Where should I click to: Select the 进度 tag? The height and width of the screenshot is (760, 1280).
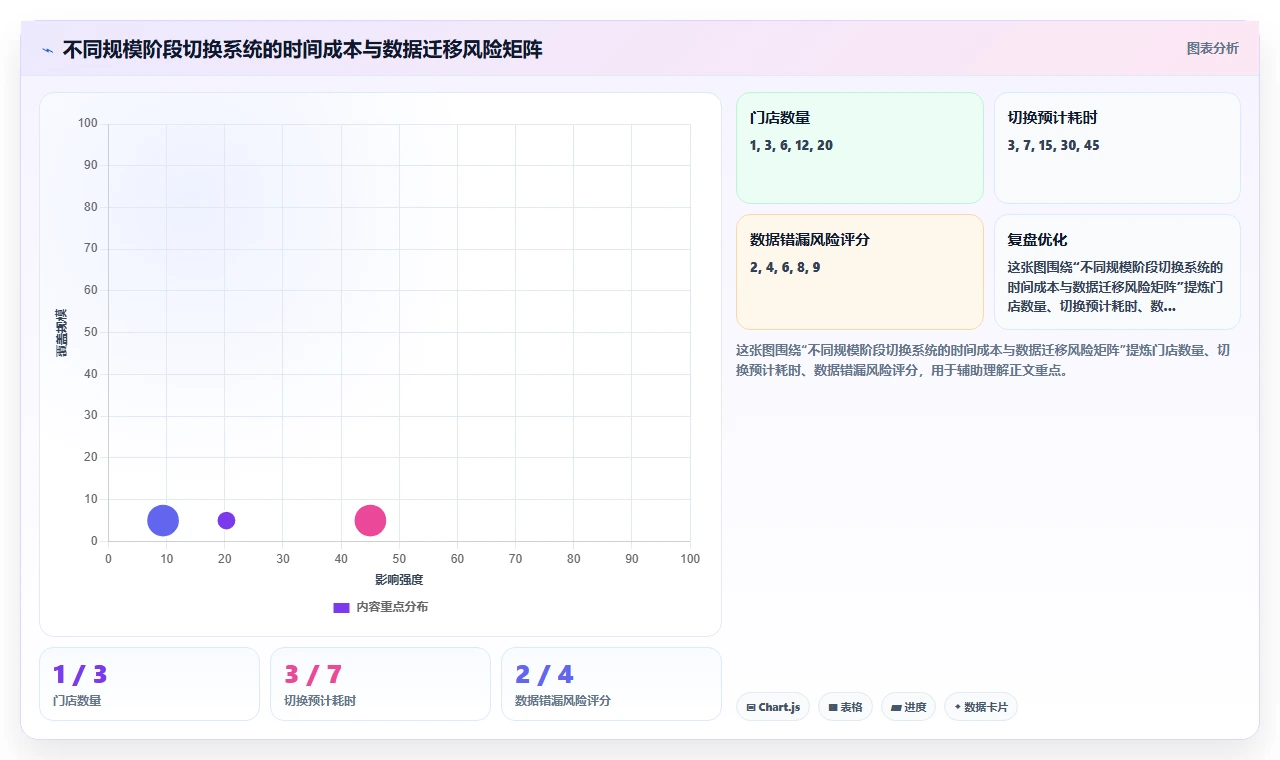908,707
